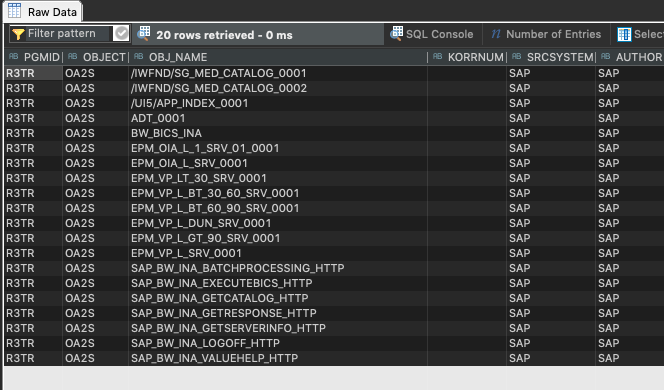Click the PGMID column type icon
Image resolution: width=664 pixels, height=390 pixels.
tap(14, 56)
